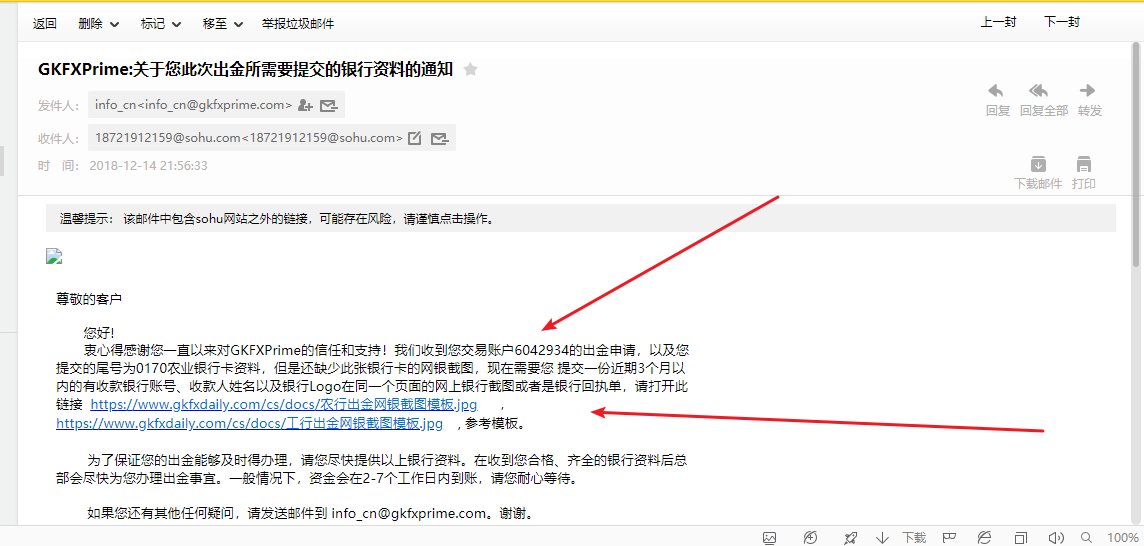
Task: Go to next email 下一封
Action: coord(1062,22)
